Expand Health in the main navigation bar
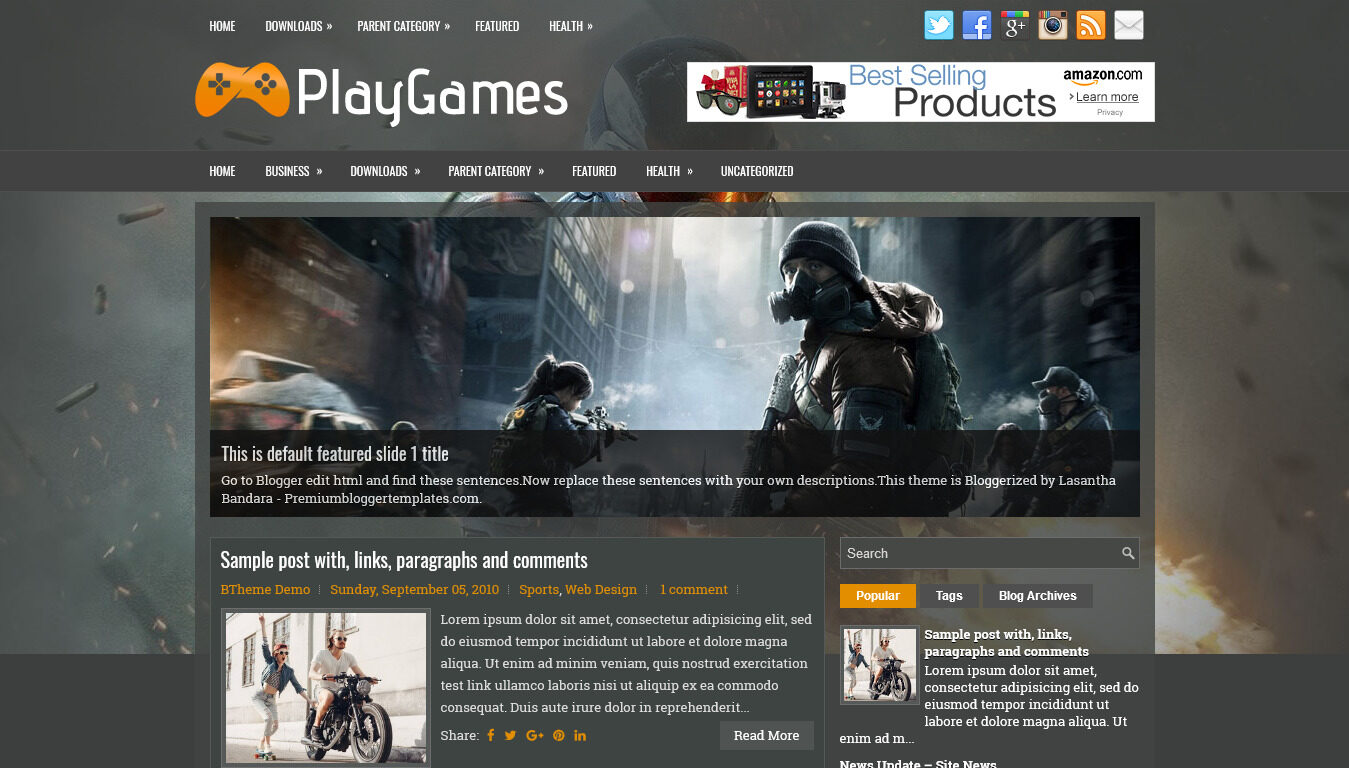Screen dimensions: 1349x768 [x=669, y=171]
